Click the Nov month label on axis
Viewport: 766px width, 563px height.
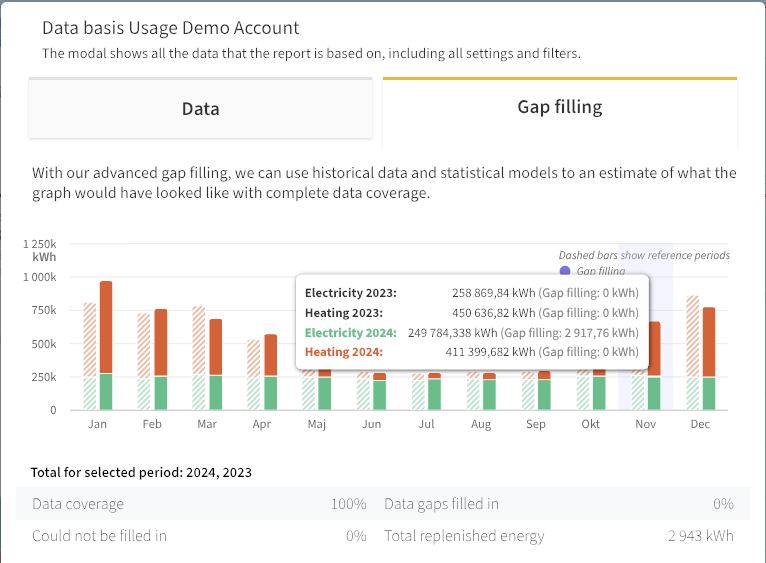click(x=646, y=425)
